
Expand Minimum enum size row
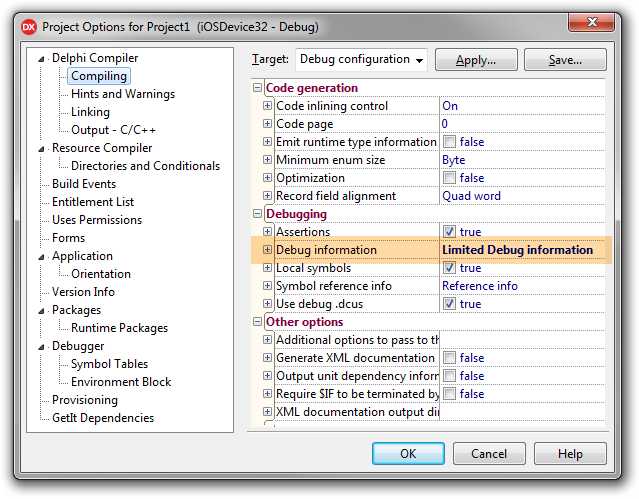pos(267,159)
